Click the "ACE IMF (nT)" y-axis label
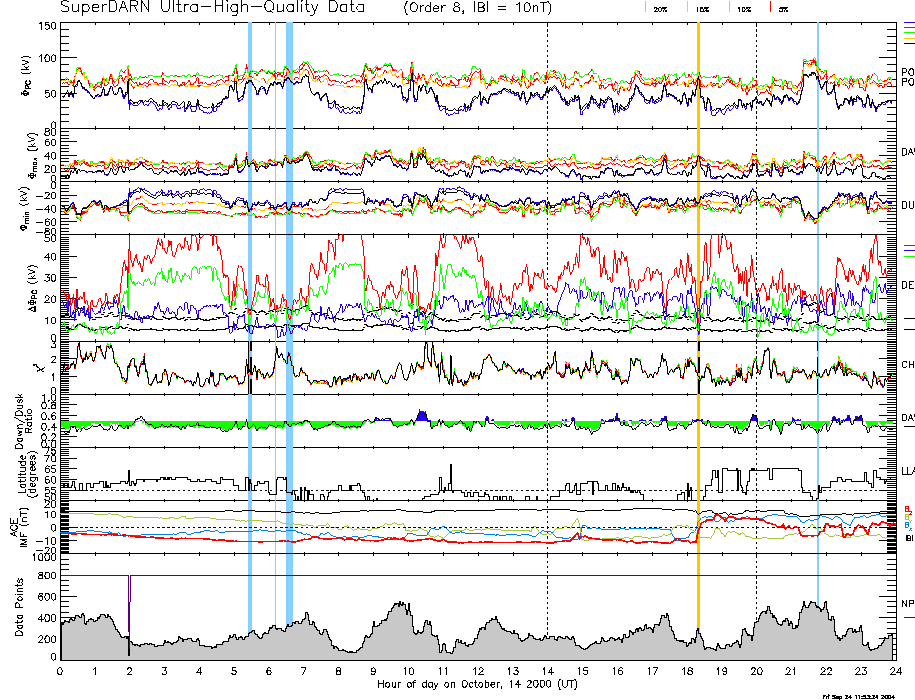The image size is (915, 700). click(x=19, y=527)
